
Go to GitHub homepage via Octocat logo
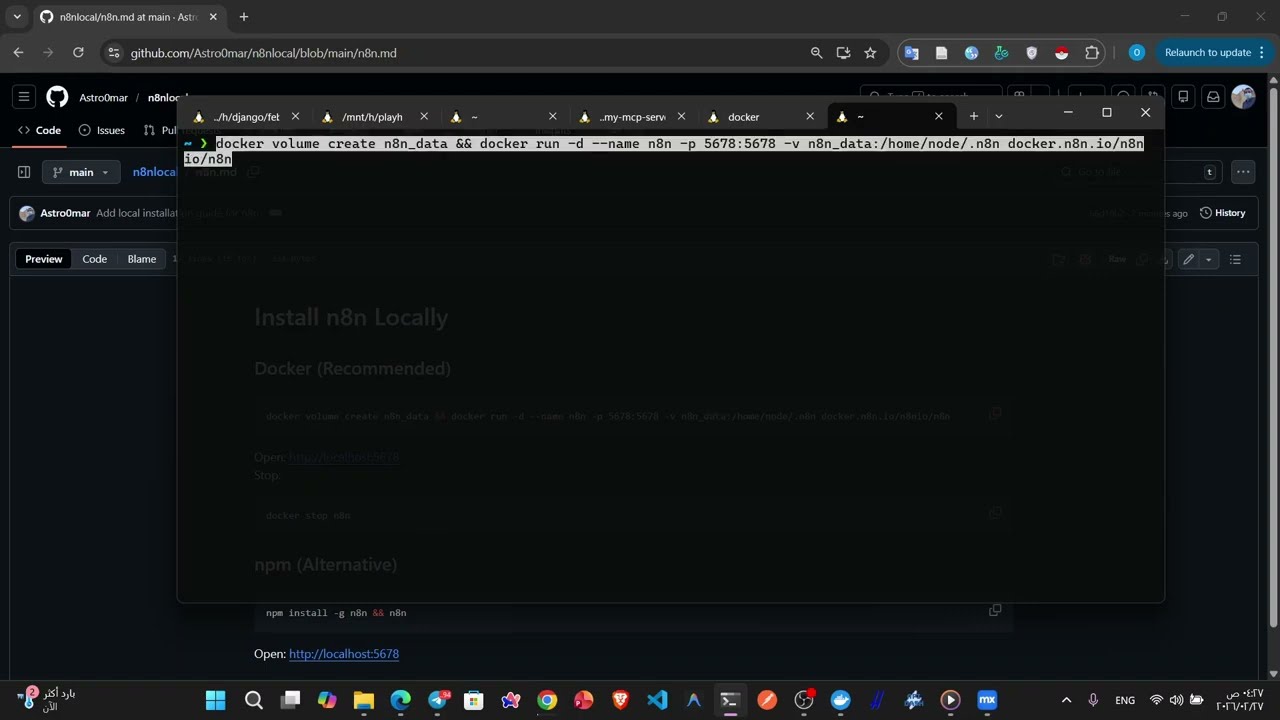click(x=57, y=97)
